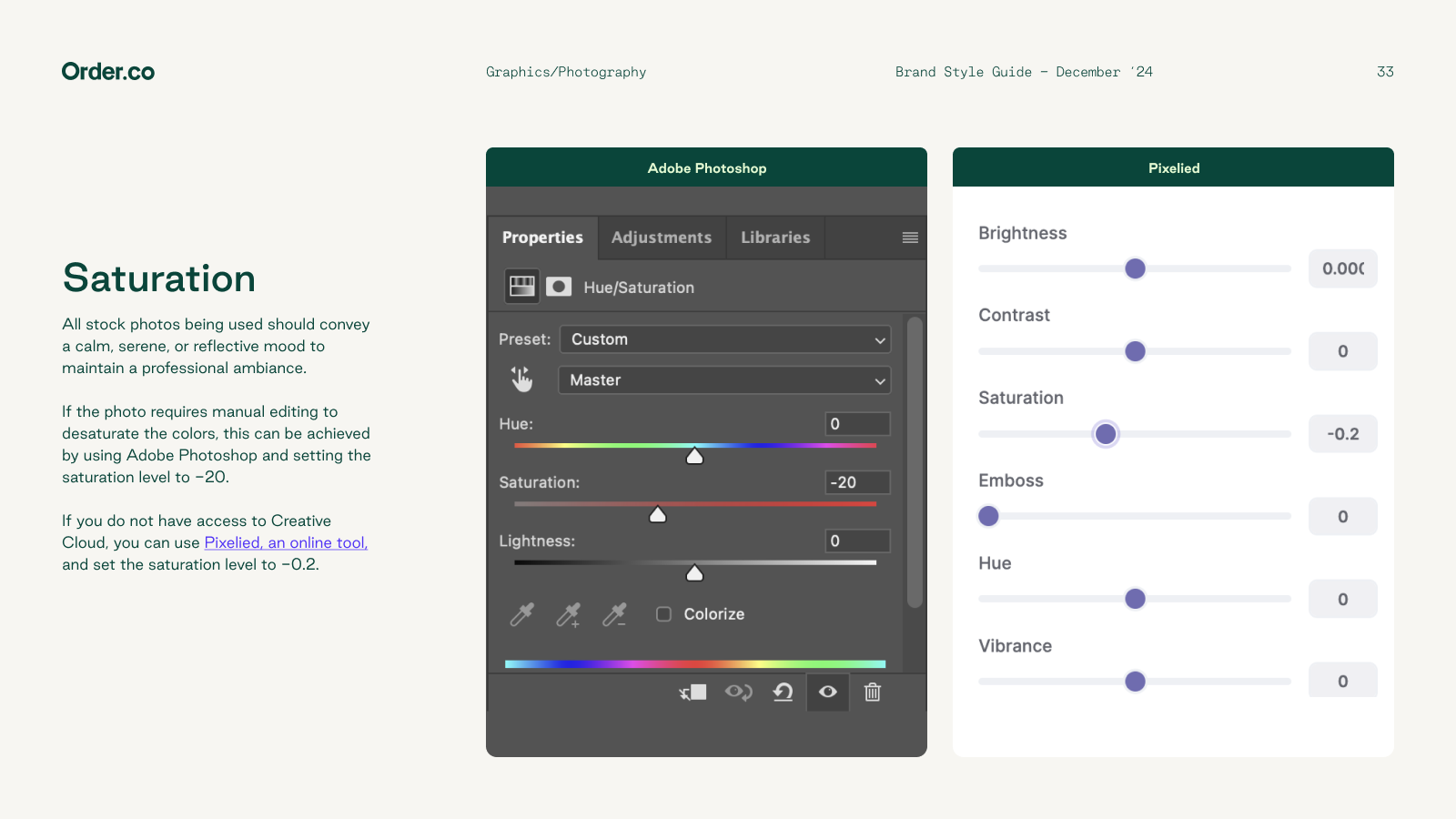Image resolution: width=1456 pixels, height=819 pixels.
Task: Click the Saturation -20 value field
Action: (858, 482)
